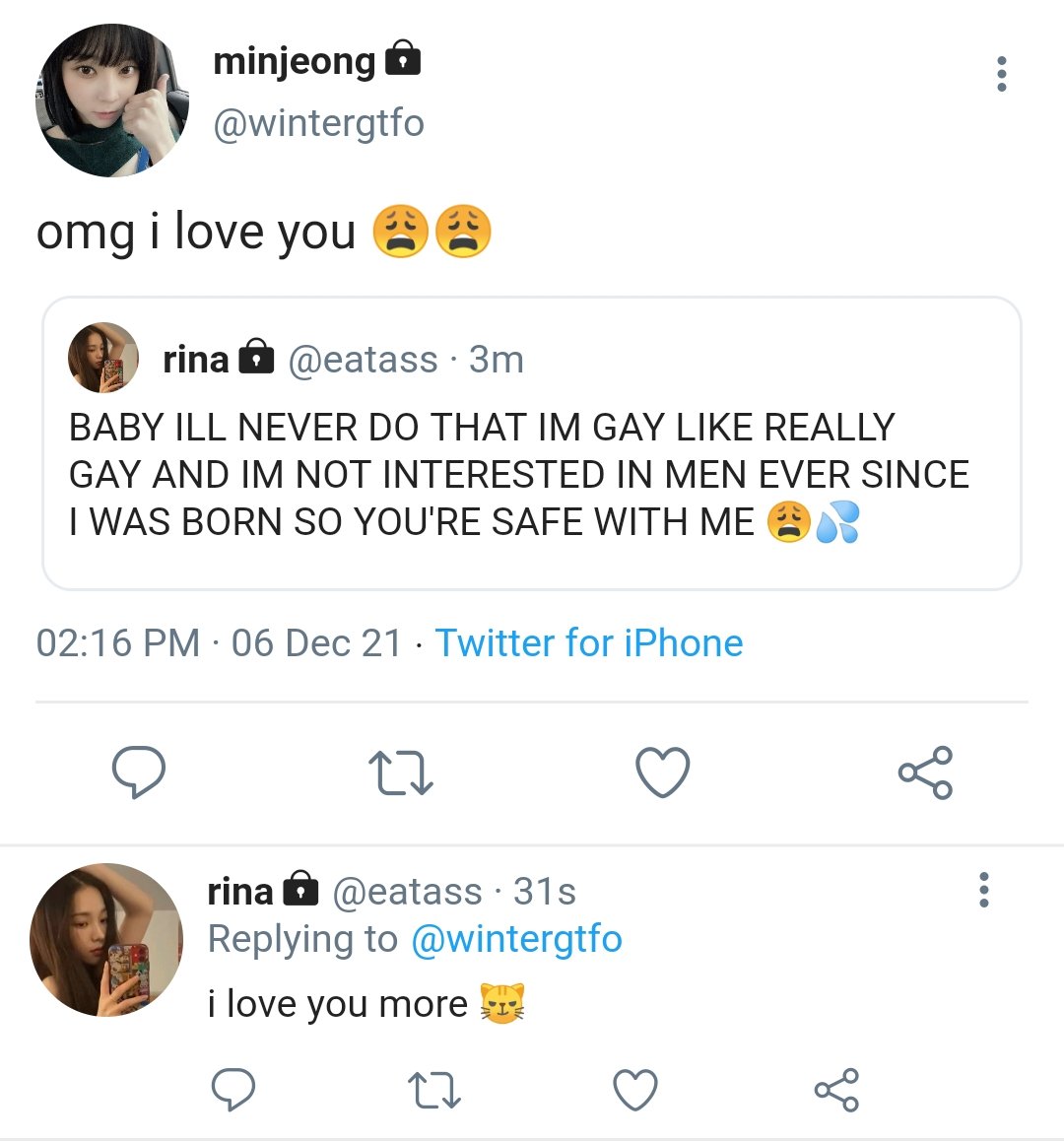Tap rina's small avatar in quoted tweet
Viewport: 1064px width, 1141px height.
(x=103, y=359)
